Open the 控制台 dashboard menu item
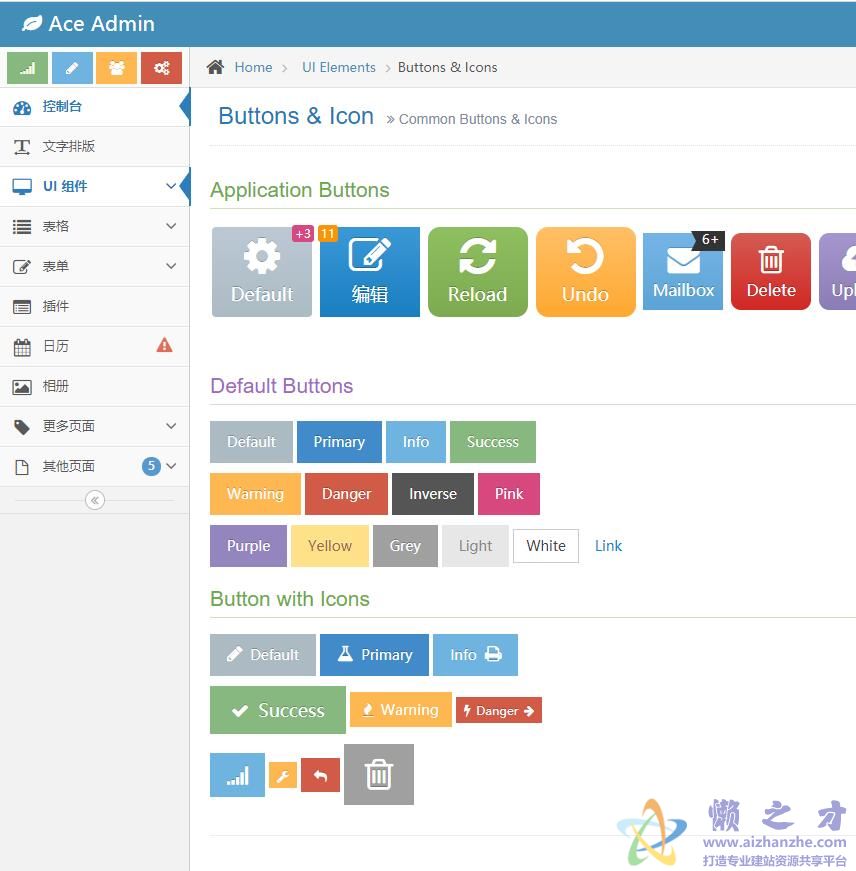Screen dimensions: 856x871 coord(62,106)
